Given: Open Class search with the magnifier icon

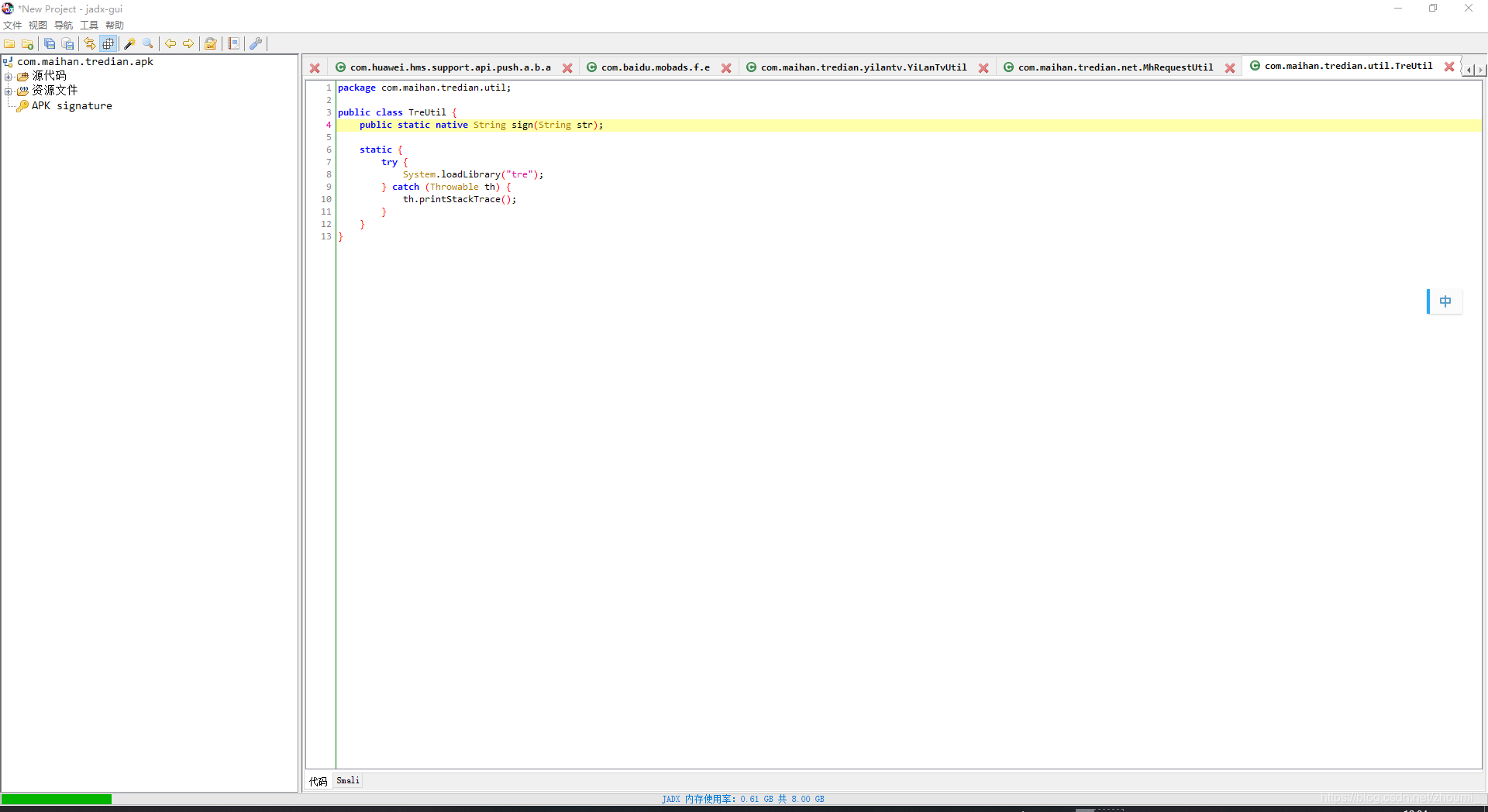Looking at the screenshot, I should (148, 44).
